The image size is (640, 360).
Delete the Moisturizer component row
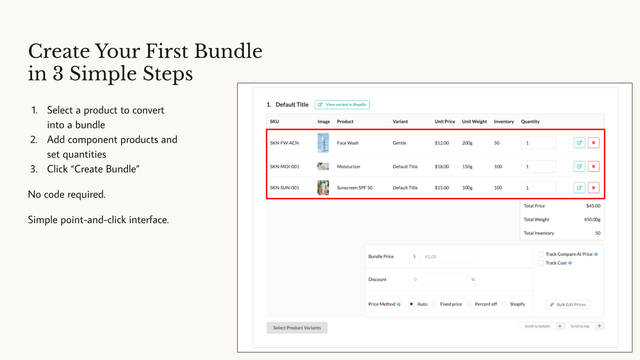click(593, 167)
